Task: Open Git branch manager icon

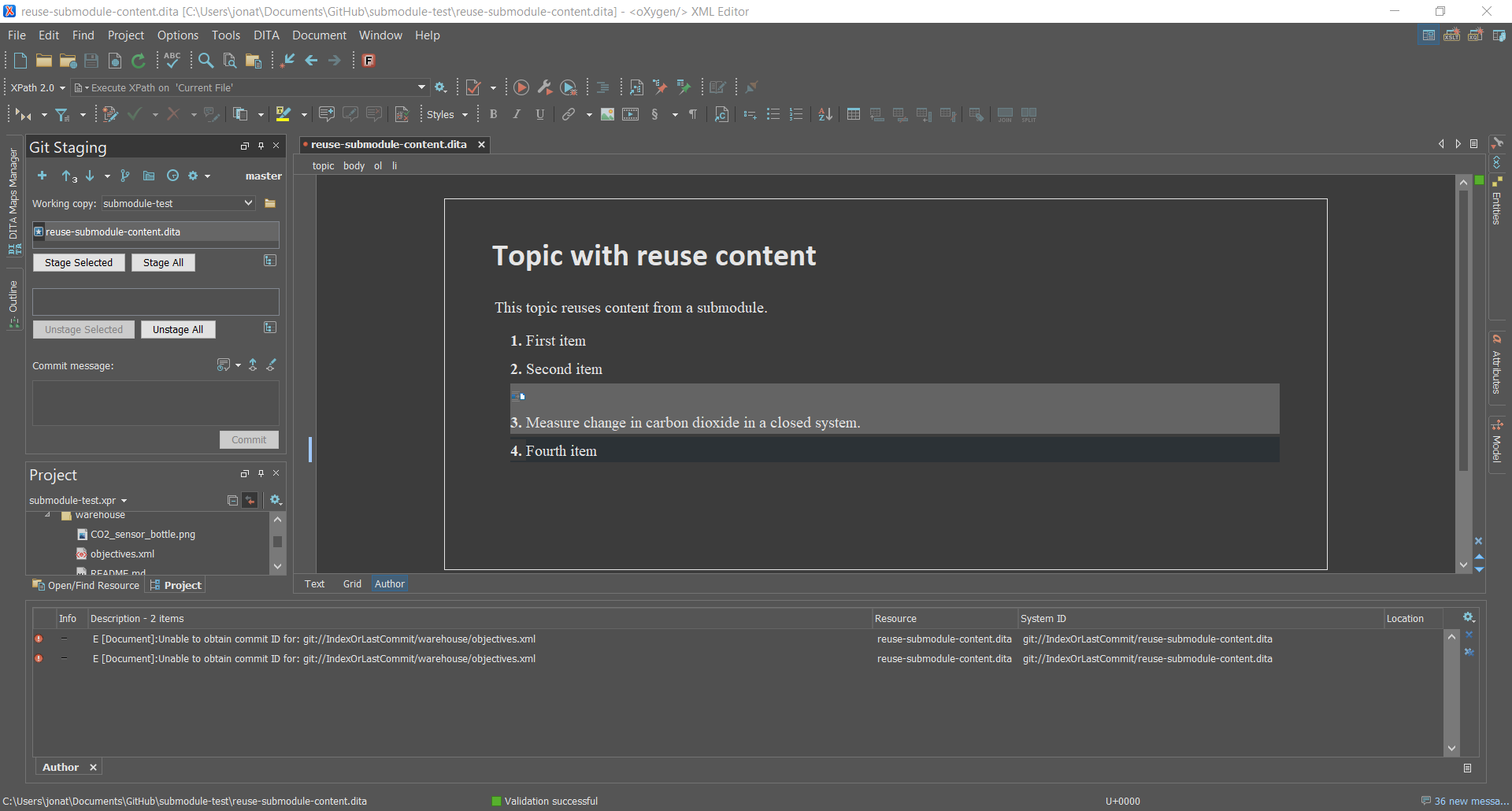Action: pyautogui.click(x=125, y=176)
